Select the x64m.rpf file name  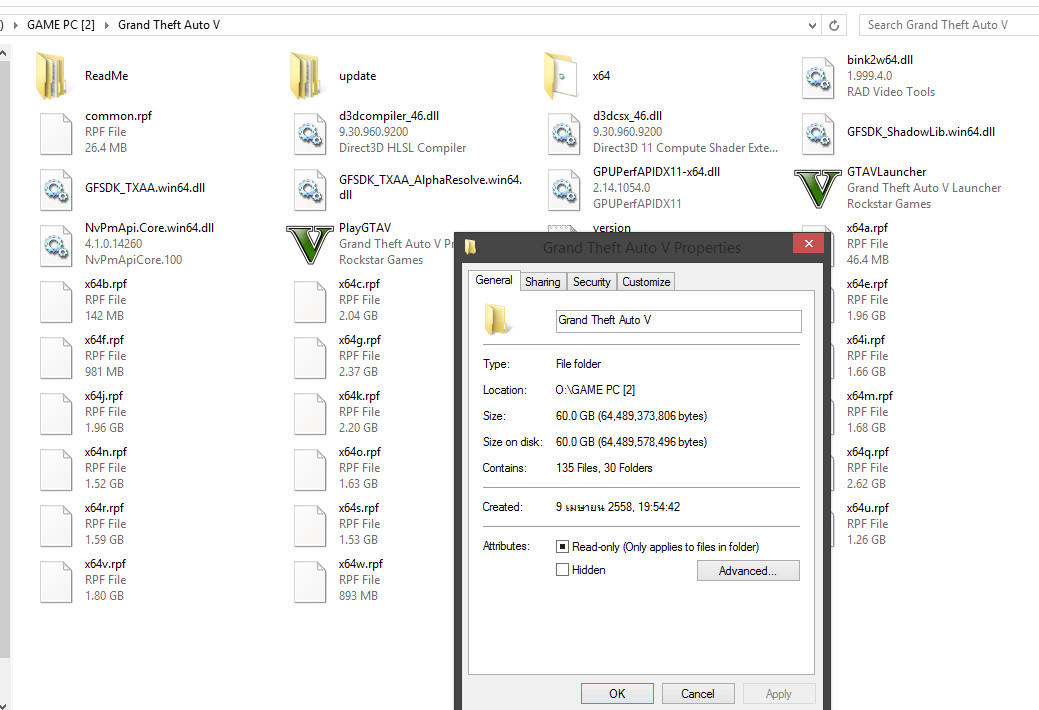pyautogui.click(x=869, y=396)
